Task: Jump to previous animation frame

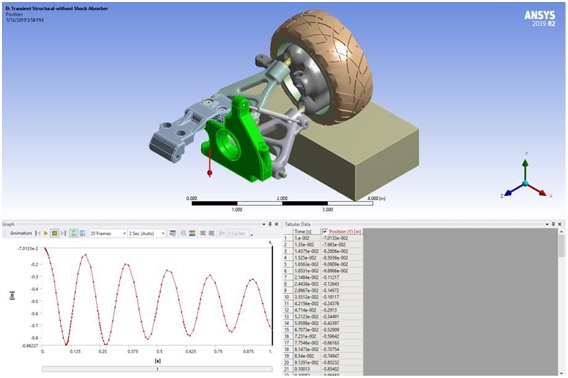Action: coord(38,233)
